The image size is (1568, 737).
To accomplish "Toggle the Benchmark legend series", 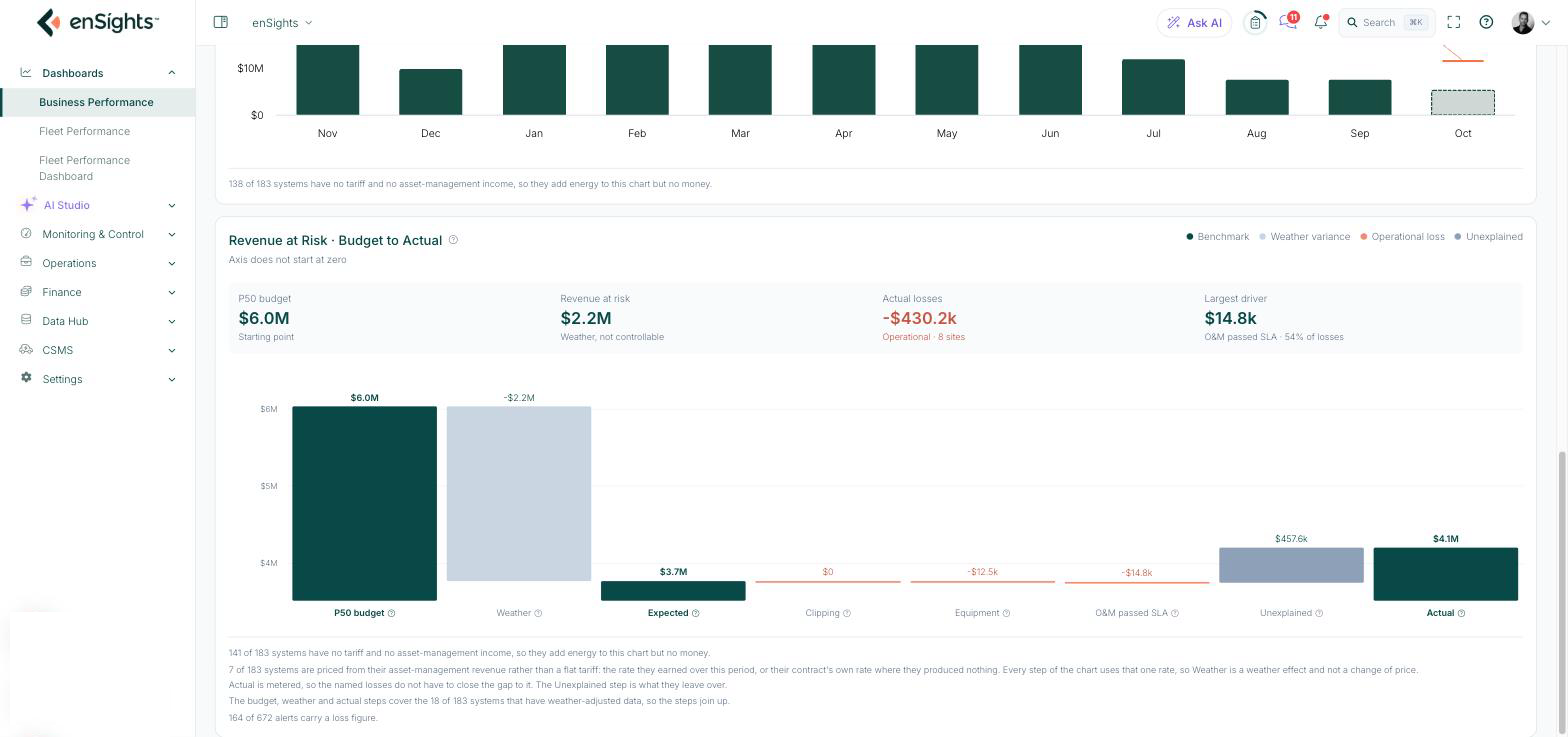I will click(1218, 237).
